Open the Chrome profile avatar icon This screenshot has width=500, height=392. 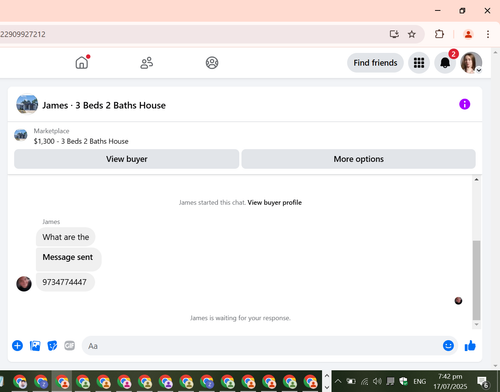[x=468, y=34]
